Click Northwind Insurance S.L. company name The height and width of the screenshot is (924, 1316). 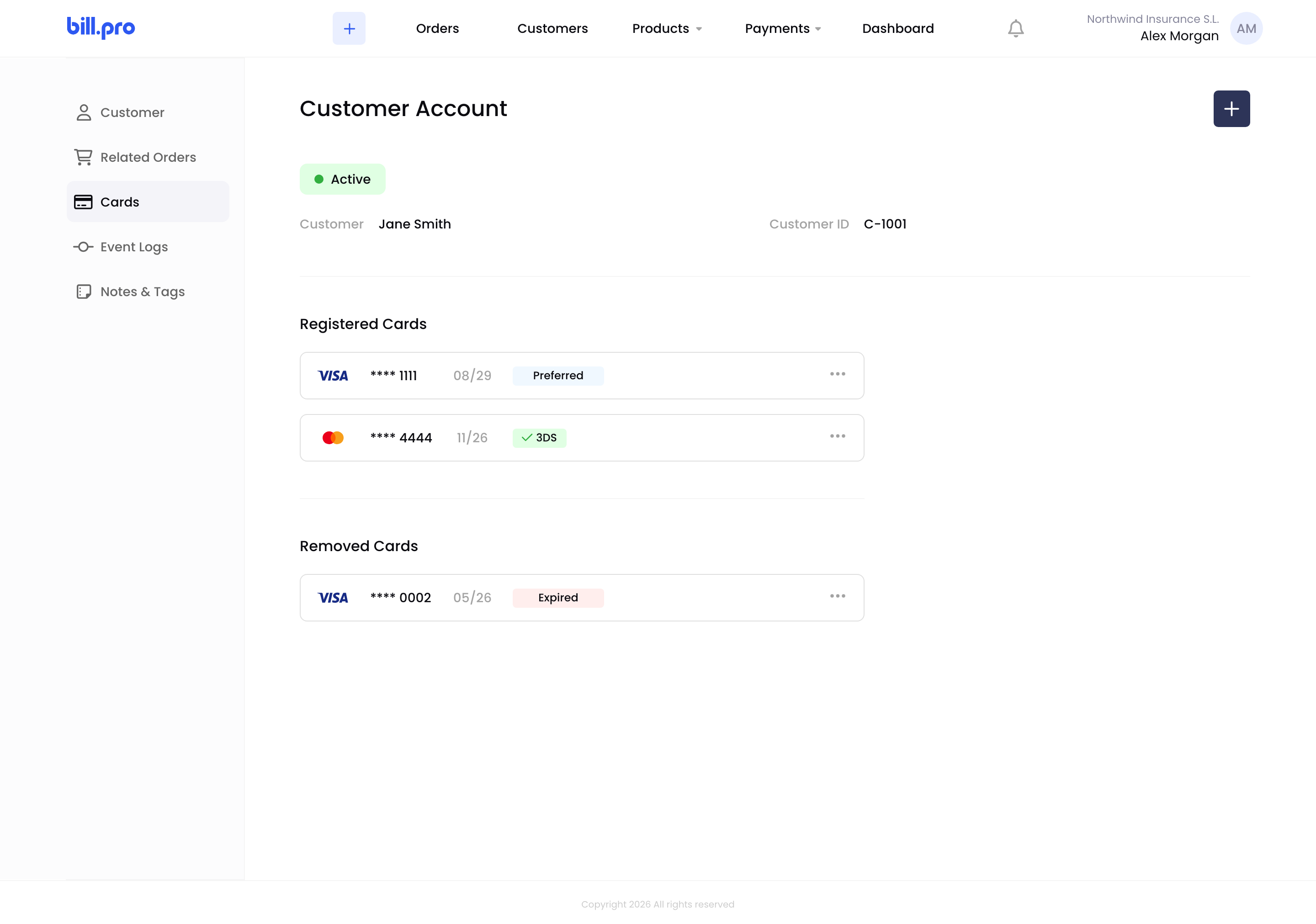pyautogui.click(x=1153, y=19)
